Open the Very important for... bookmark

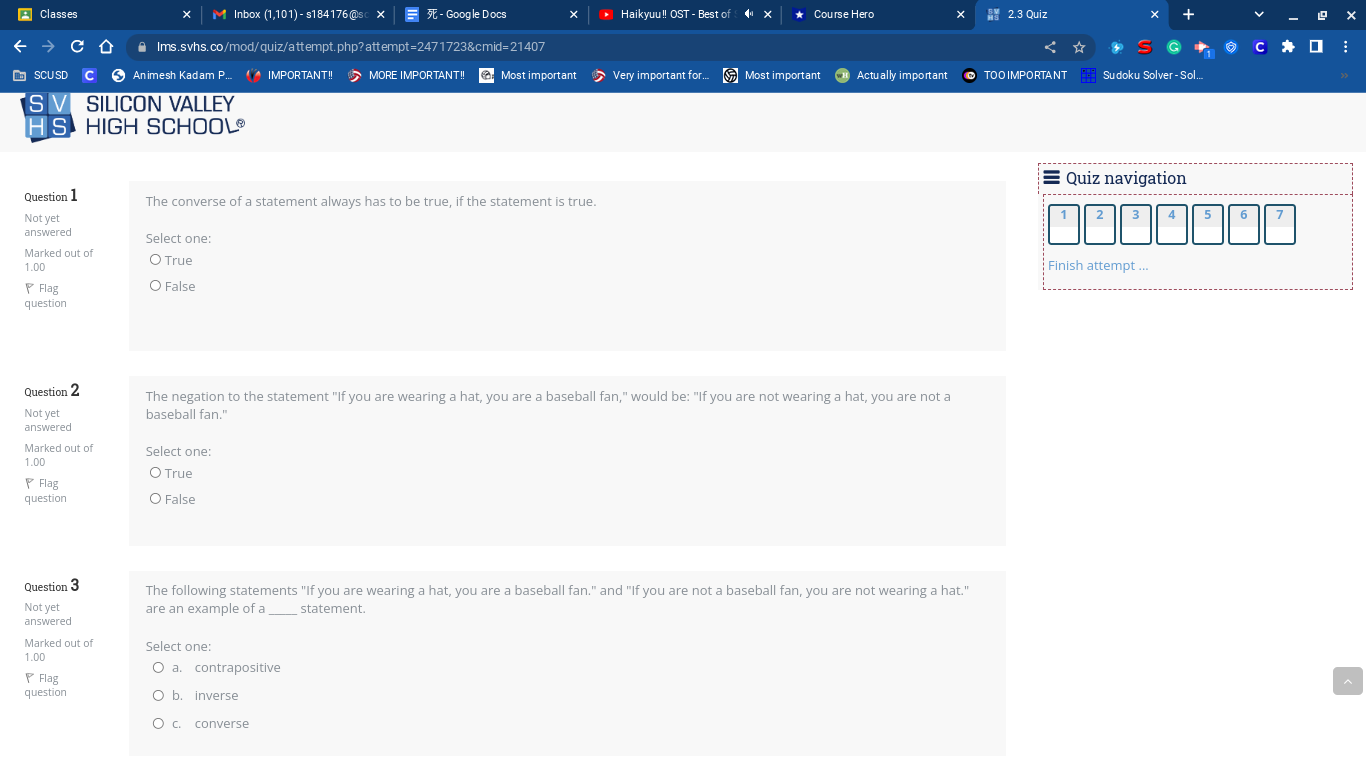click(x=650, y=75)
